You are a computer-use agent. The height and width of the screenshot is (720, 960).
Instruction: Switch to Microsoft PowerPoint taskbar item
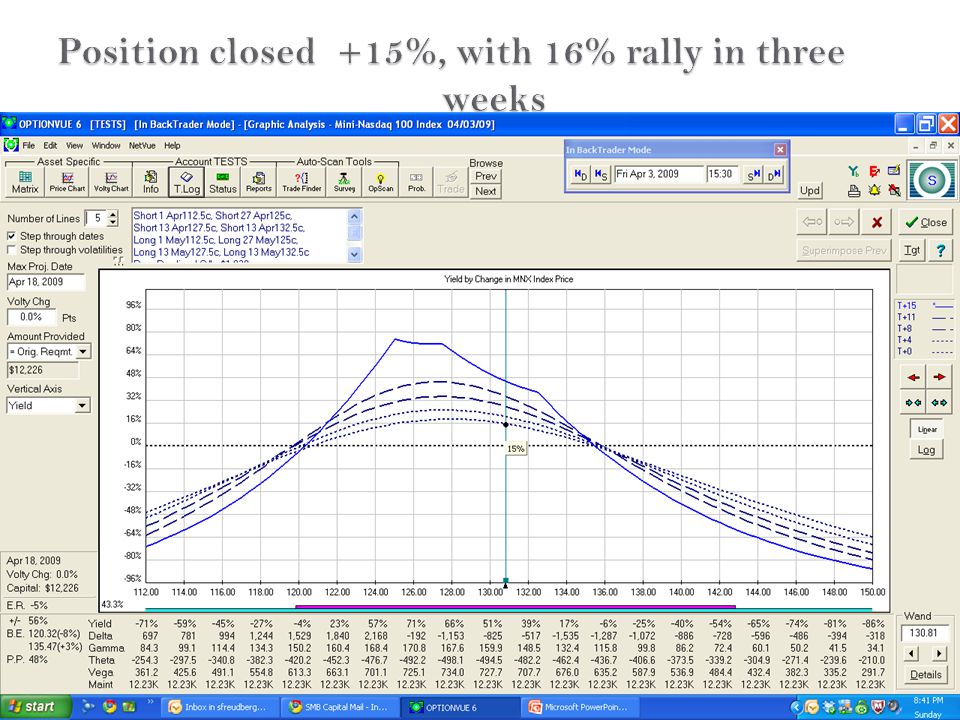click(x=579, y=707)
